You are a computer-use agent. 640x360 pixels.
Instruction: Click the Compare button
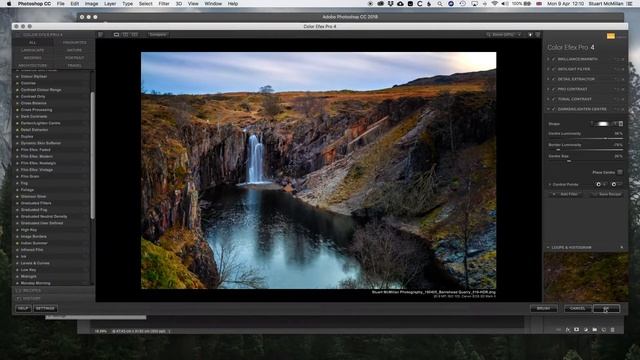[158, 35]
